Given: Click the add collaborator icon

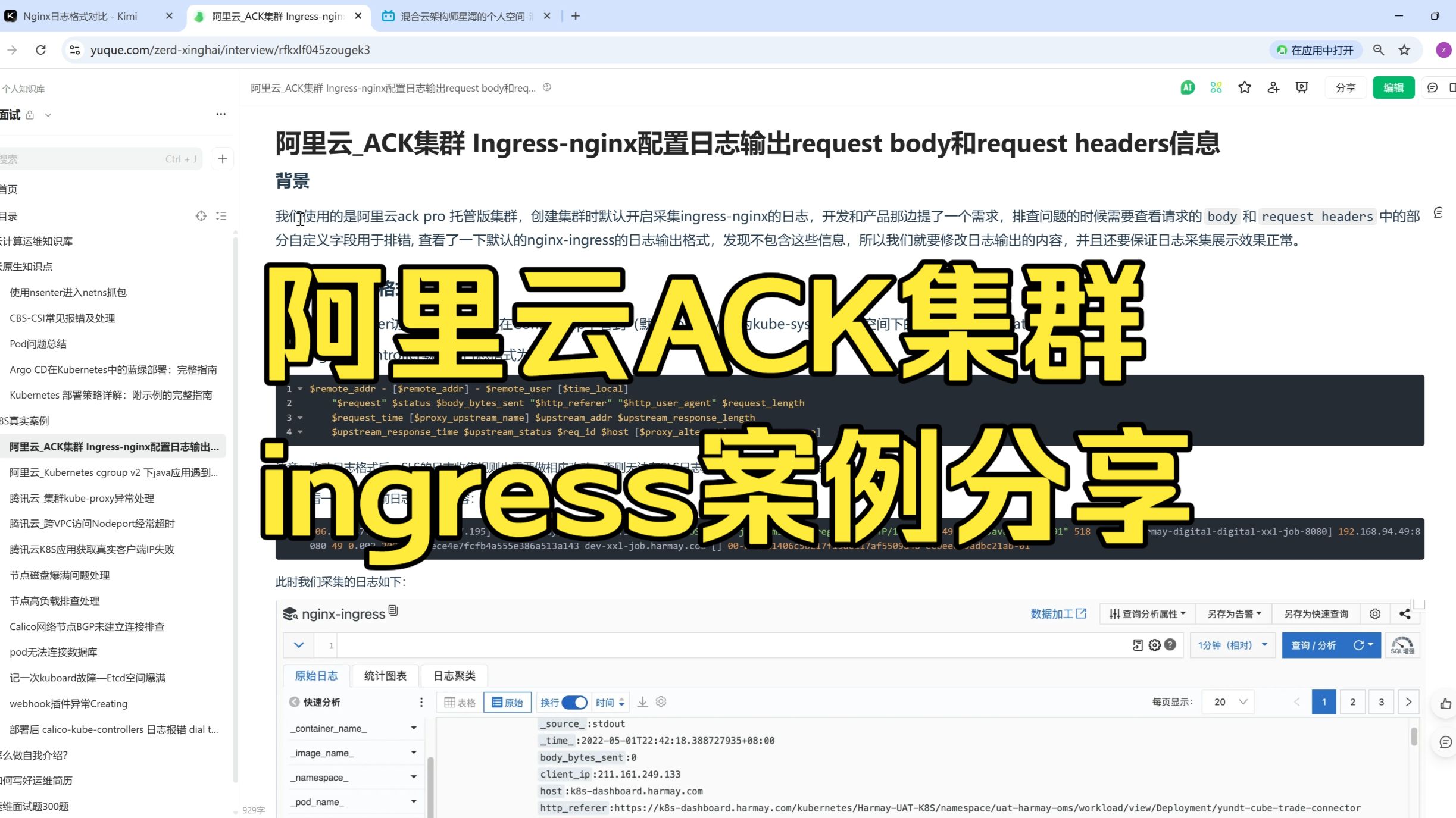Looking at the screenshot, I should pos(1273,87).
